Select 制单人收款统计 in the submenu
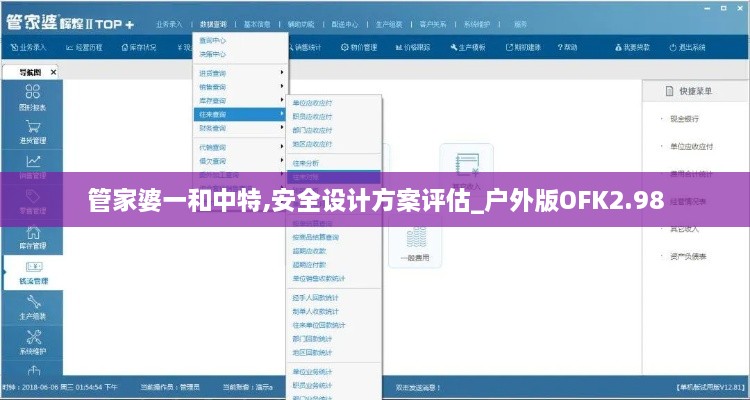The width and height of the screenshot is (750, 400). [x=334, y=311]
